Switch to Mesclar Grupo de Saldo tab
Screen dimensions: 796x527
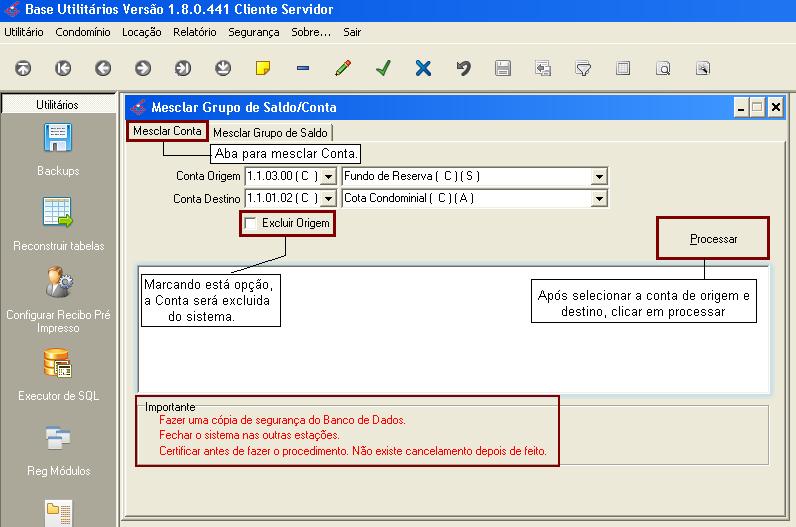pyautogui.click(x=270, y=133)
